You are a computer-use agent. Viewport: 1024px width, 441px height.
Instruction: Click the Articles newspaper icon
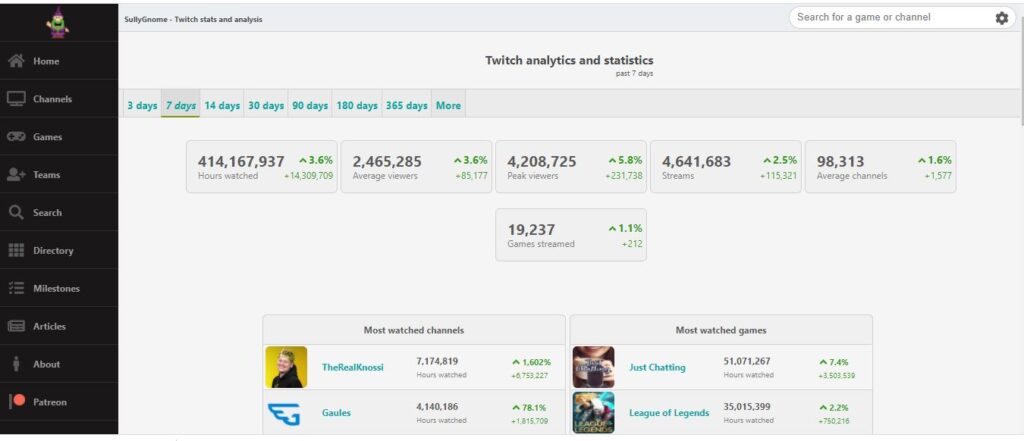pyautogui.click(x=16, y=326)
